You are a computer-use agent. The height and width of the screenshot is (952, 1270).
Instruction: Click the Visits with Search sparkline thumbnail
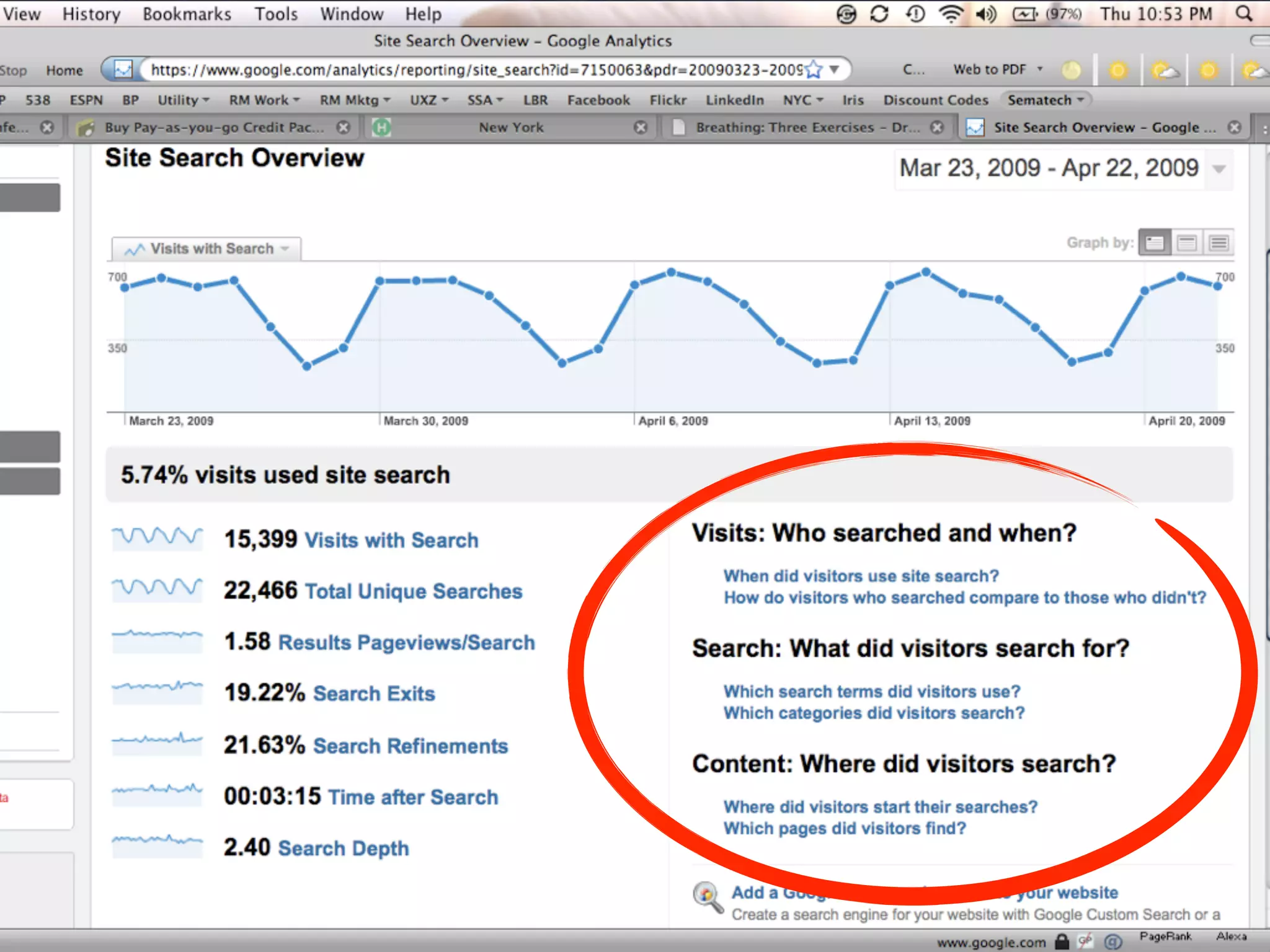point(157,538)
